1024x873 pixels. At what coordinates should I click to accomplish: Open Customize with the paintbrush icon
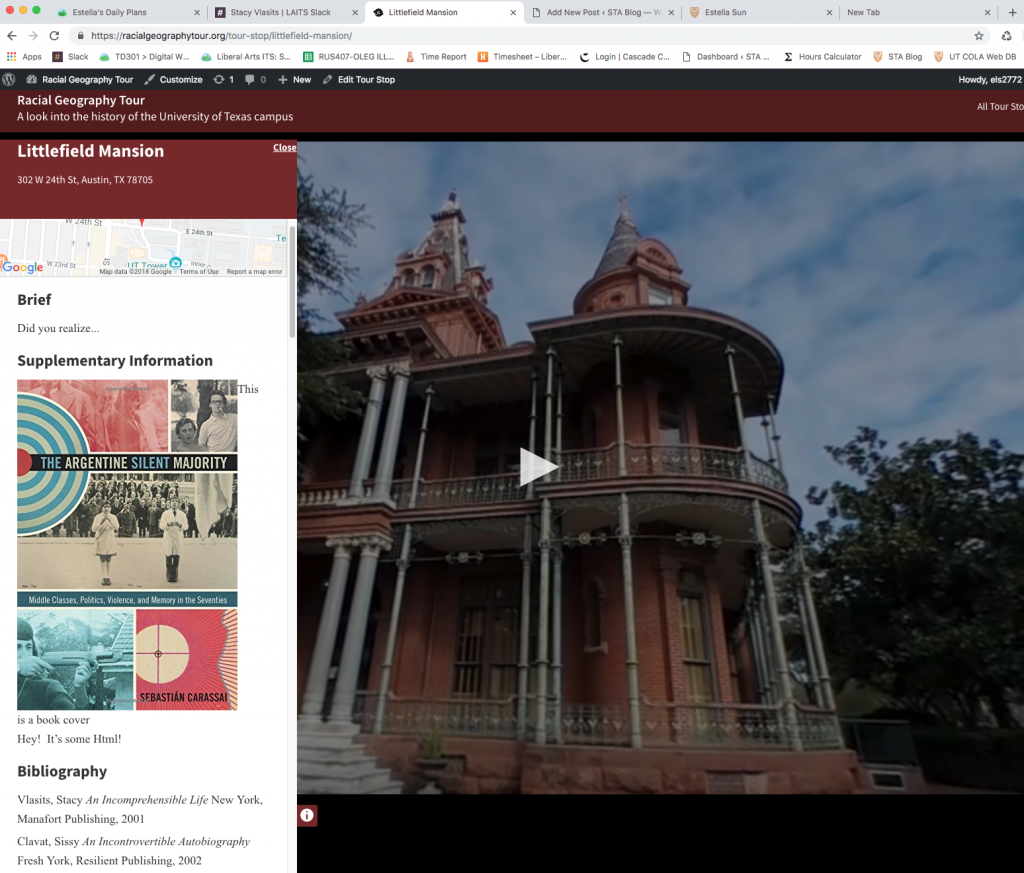click(172, 79)
